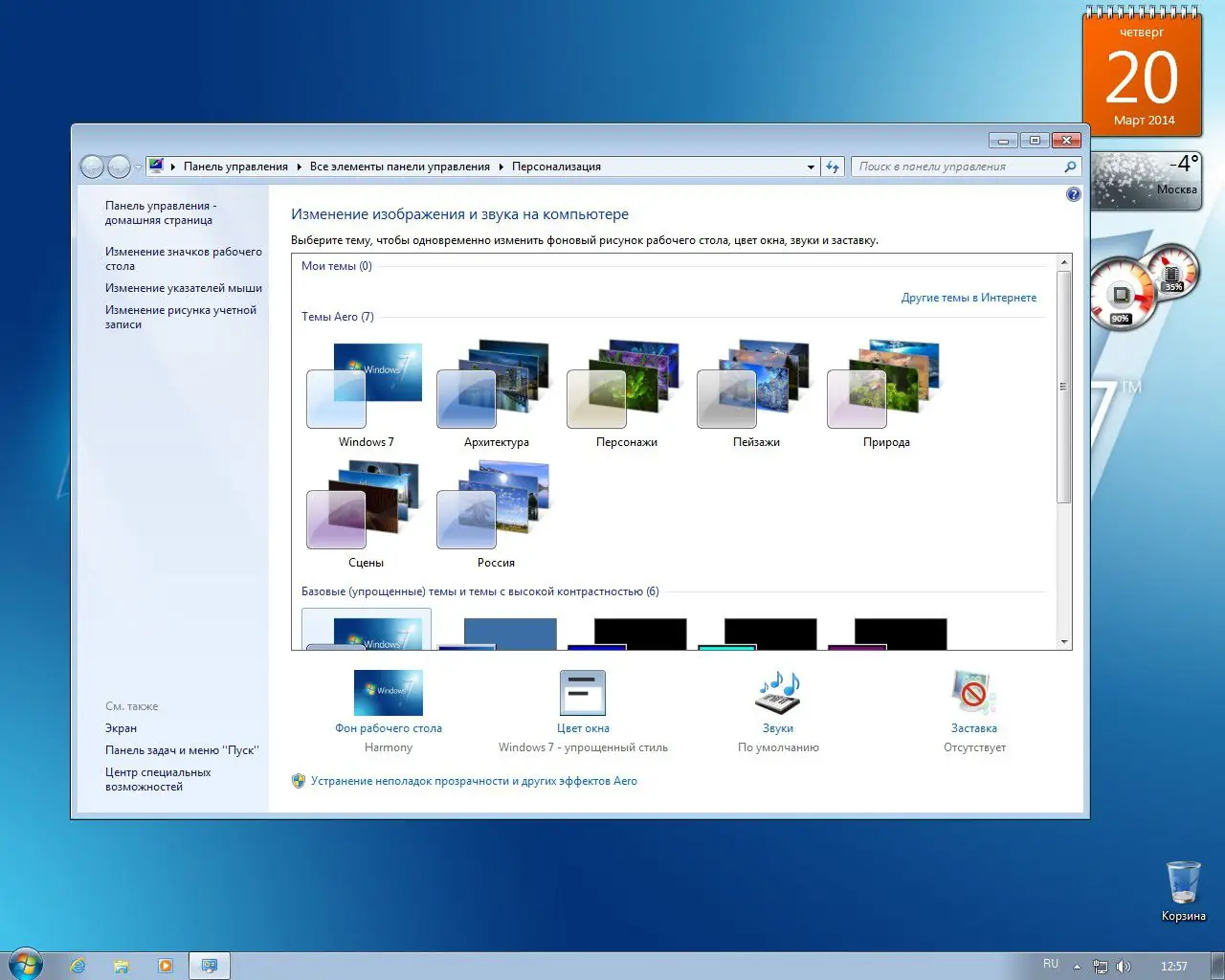
Task: Click the RU language indicator on the taskbar
Action: pyautogui.click(x=1051, y=964)
